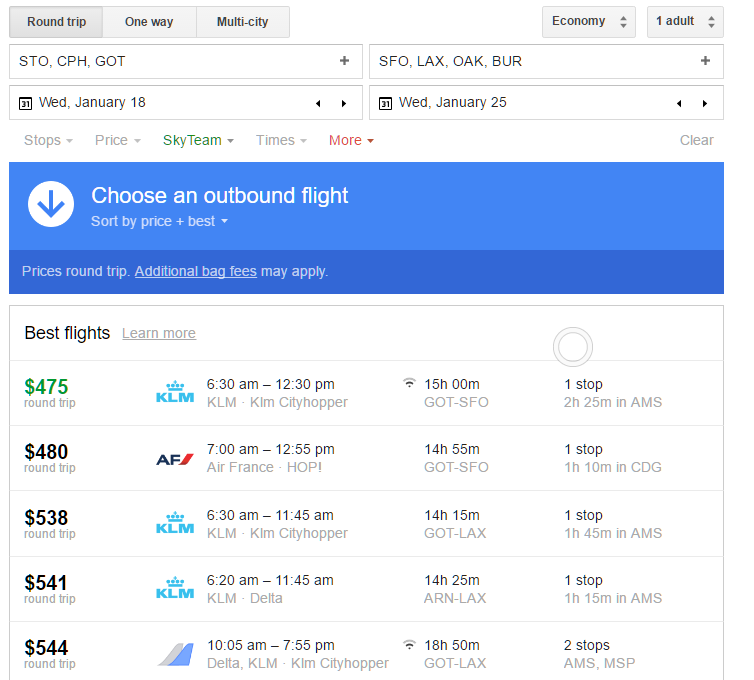The height and width of the screenshot is (680, 754).
Task: Open the Learn more link for Best flights
Action: (x=159, y=333)
